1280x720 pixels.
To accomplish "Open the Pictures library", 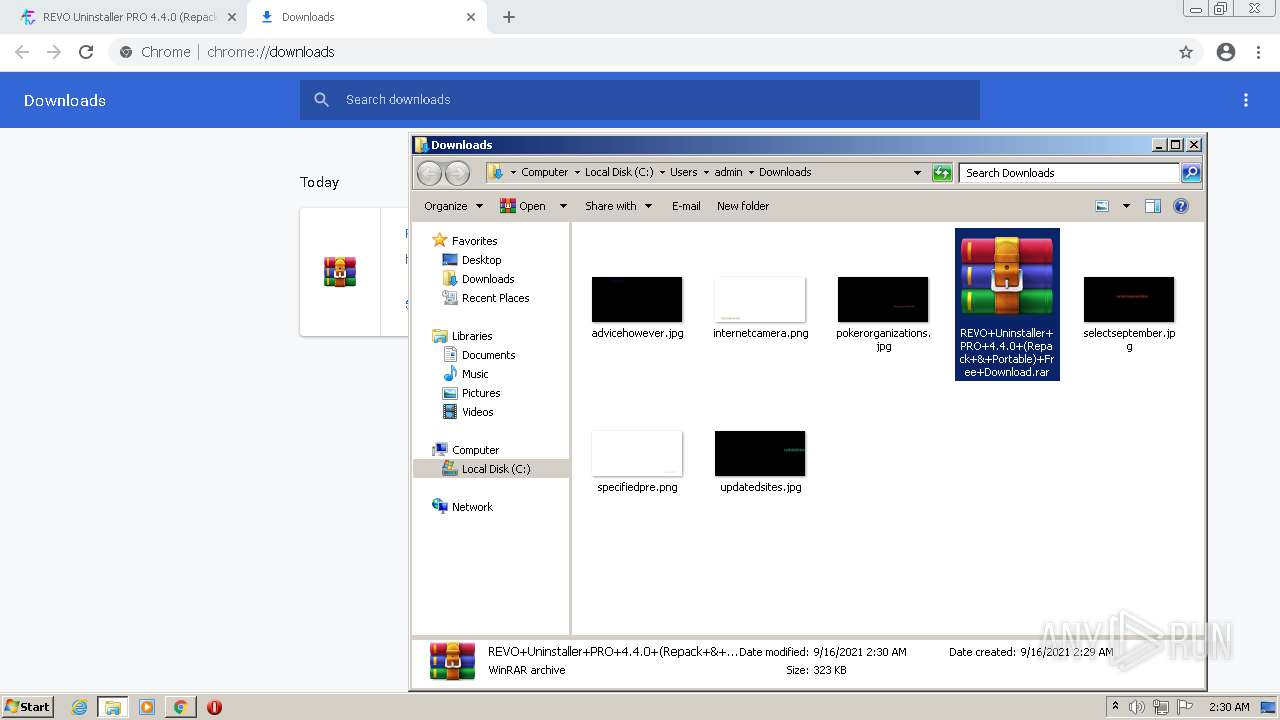I will 481,393.
